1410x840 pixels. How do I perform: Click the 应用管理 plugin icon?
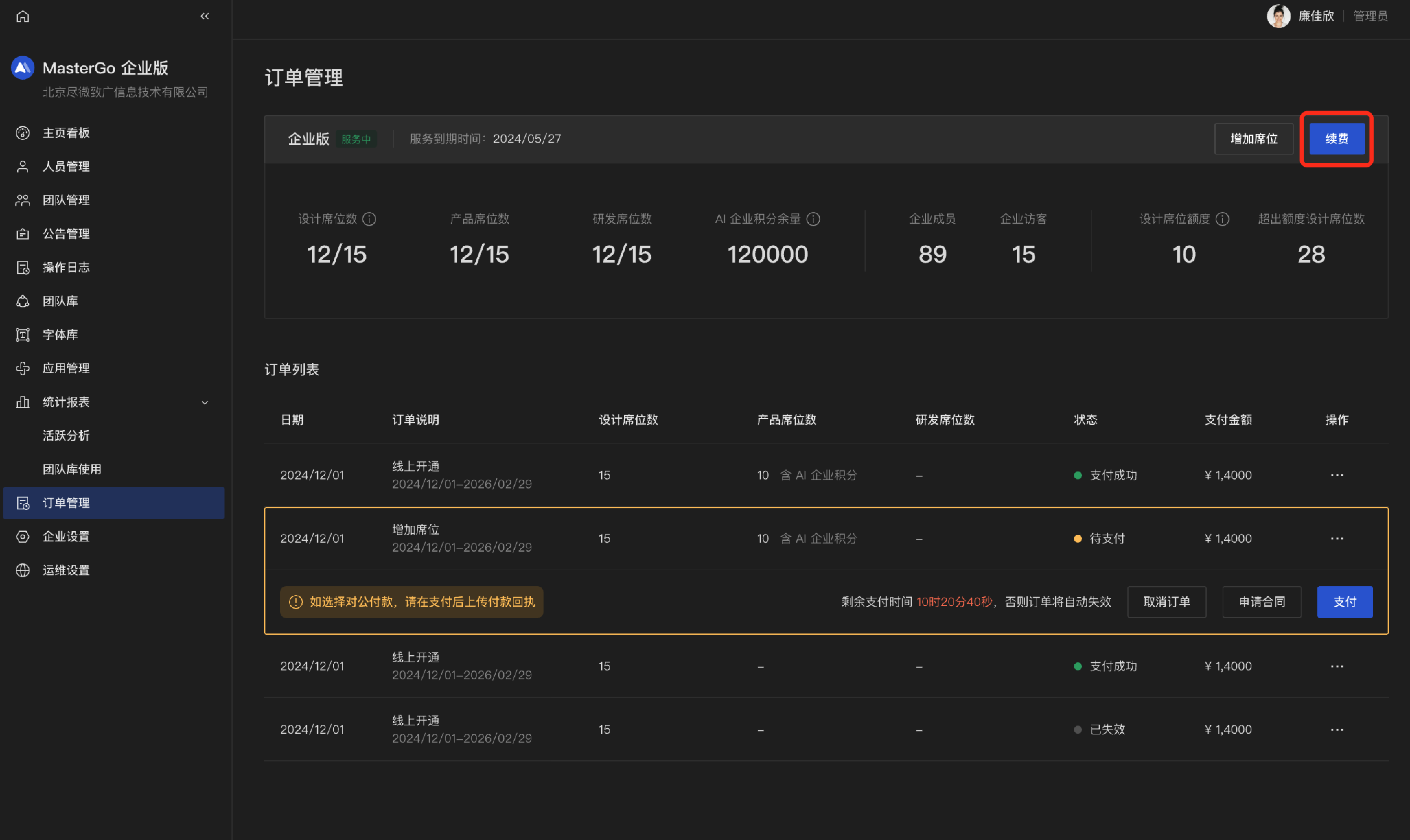23,369
